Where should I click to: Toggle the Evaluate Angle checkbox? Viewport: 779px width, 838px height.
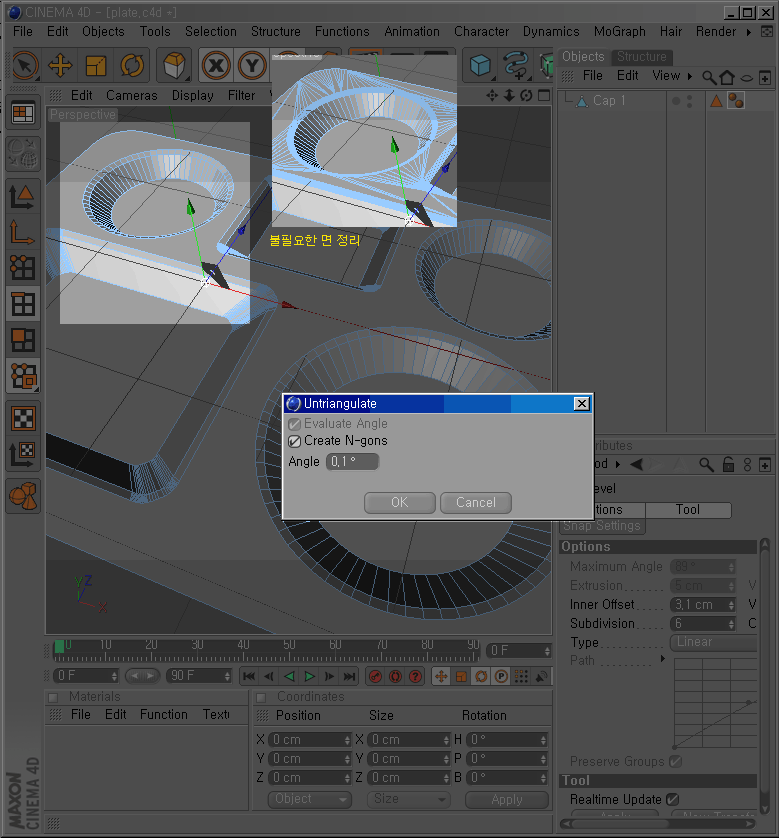pyautogui.click(x=294, y=424)
